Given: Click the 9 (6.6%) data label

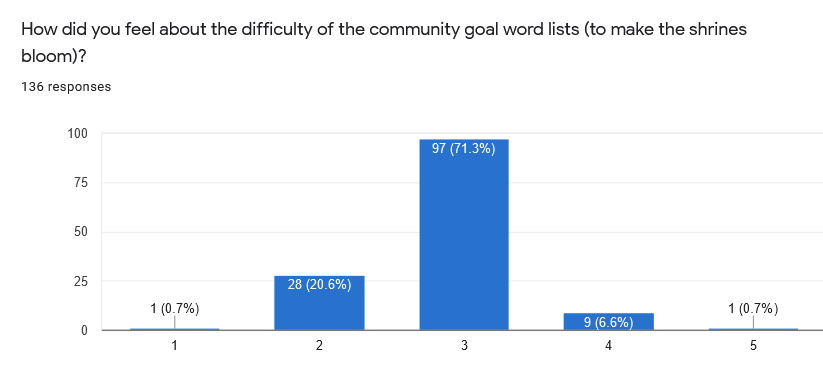Looking at the screenshot, I should [x=608, y=322].
